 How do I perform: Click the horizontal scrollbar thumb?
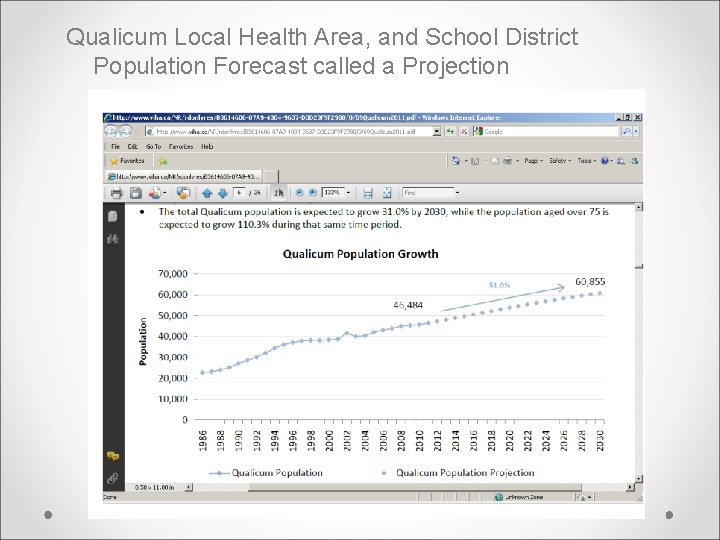pos(415,487)
